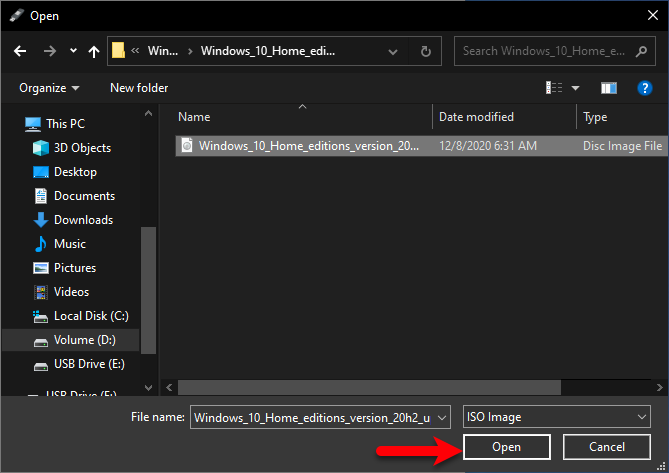Select the Win... breadcrumb in address bar
The image size is (669, 473).
163,51
